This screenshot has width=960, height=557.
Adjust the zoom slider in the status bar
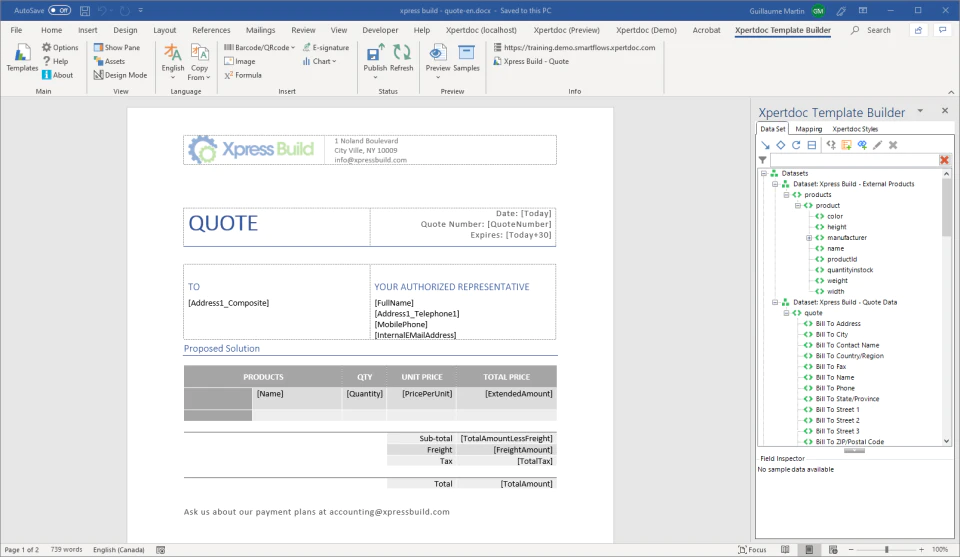click(886, 550)
